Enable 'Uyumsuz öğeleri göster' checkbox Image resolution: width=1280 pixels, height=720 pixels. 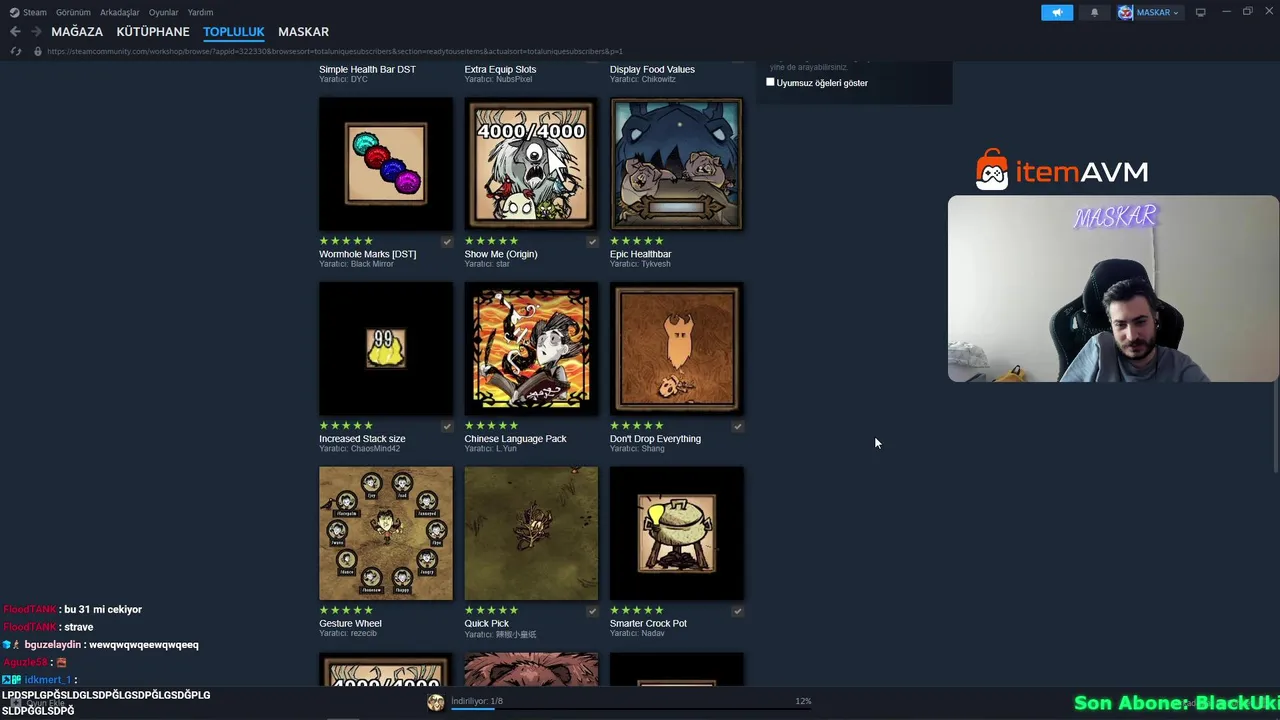tap(770, 82)
